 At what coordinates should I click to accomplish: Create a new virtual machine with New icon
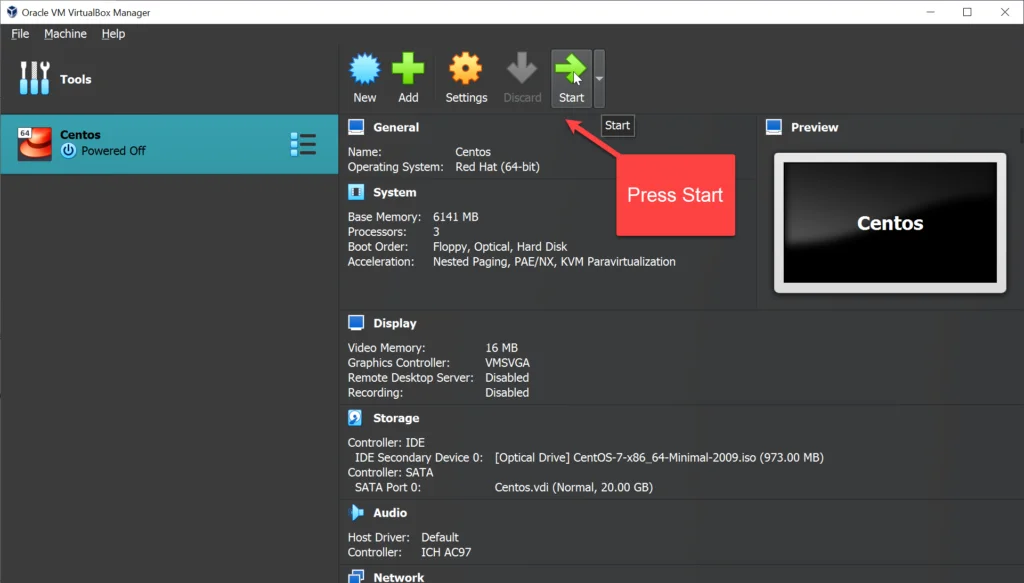[364, 69]
